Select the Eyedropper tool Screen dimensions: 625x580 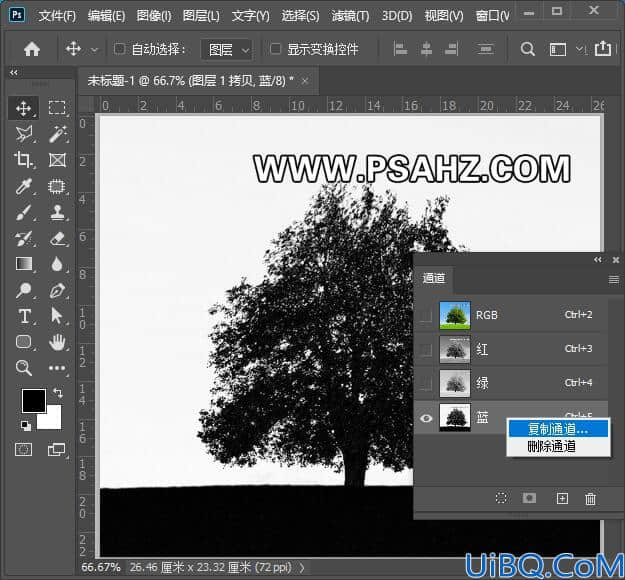click(24, 186)
